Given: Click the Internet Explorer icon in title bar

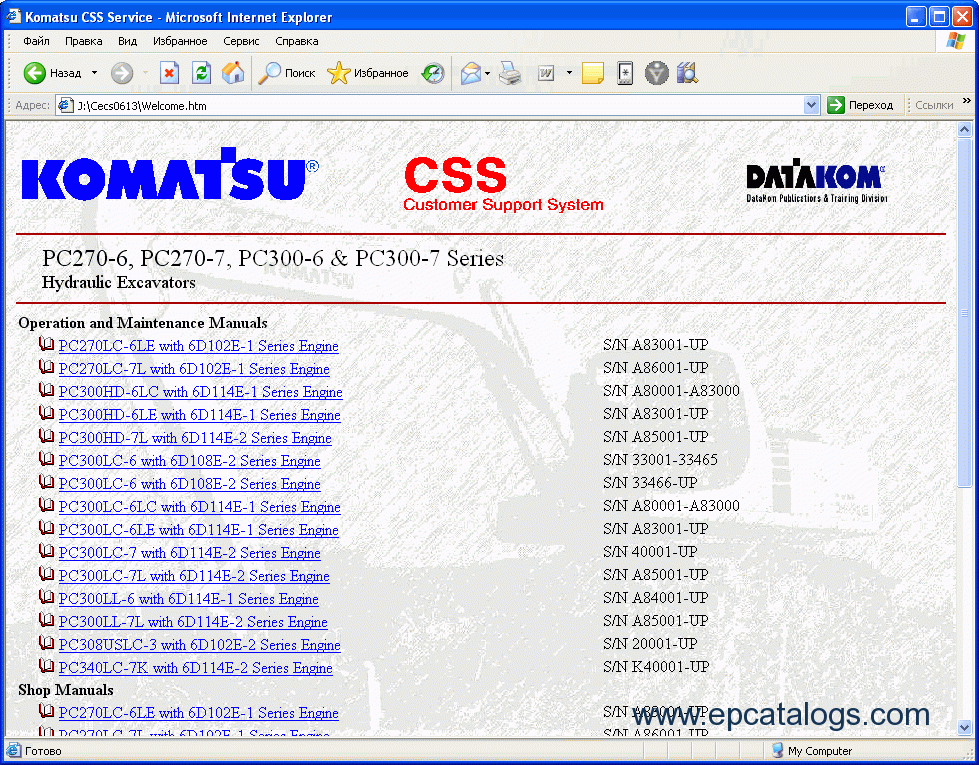Looking at the screenshot, I should point(13,16).
